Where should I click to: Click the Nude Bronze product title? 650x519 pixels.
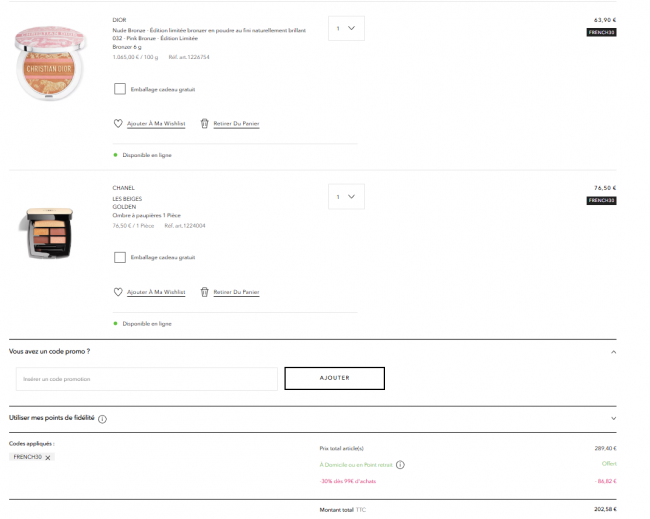click(x=209, y=30)
